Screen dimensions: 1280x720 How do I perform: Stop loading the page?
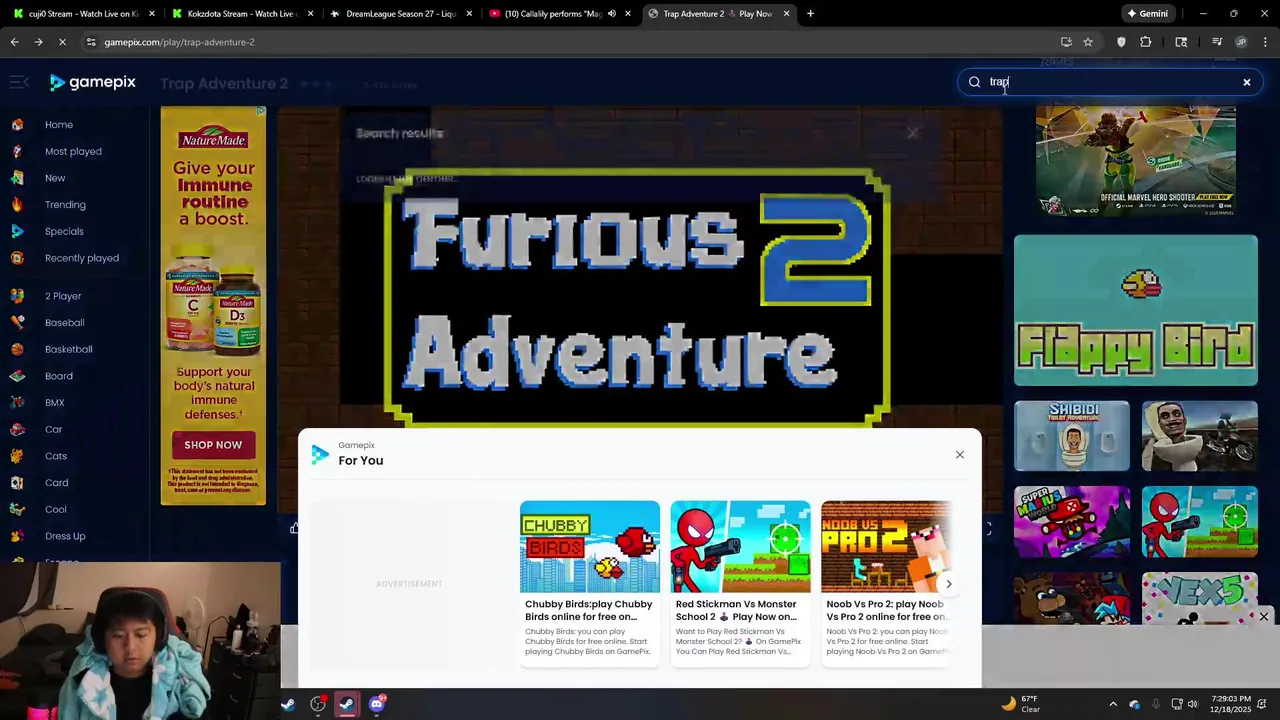click(x=62, y=42)
